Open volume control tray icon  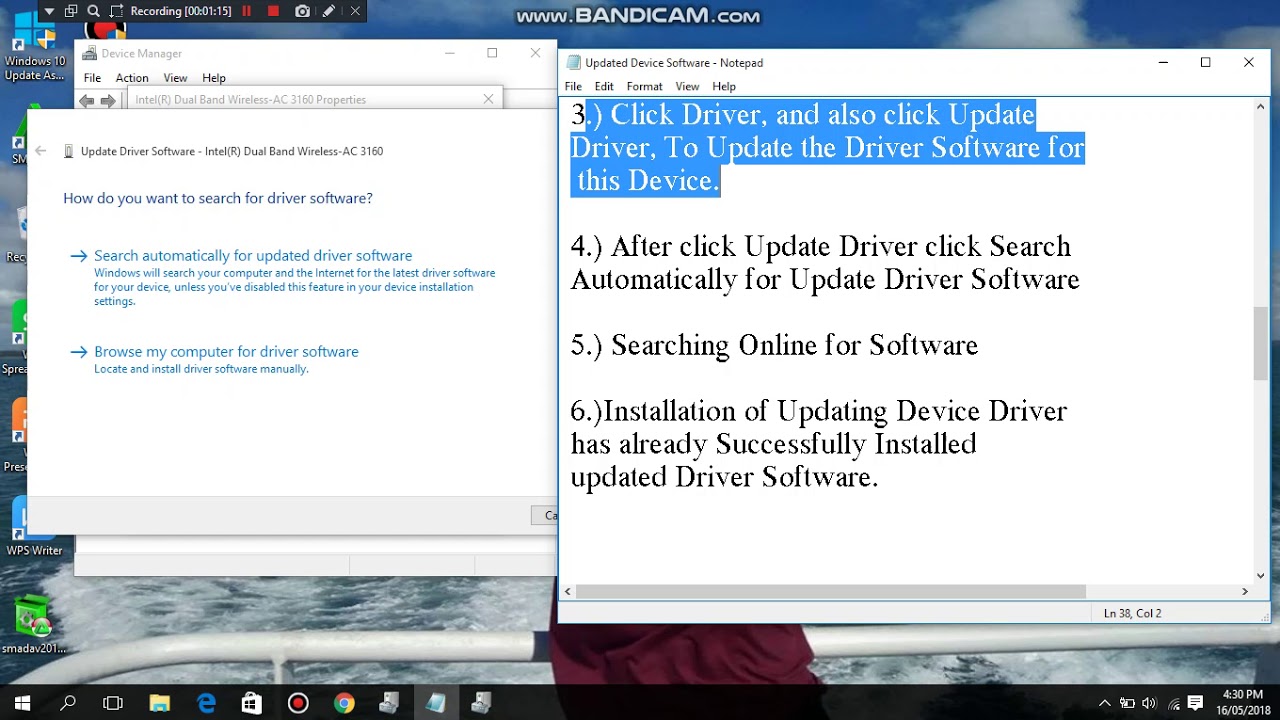(1149, 703)
